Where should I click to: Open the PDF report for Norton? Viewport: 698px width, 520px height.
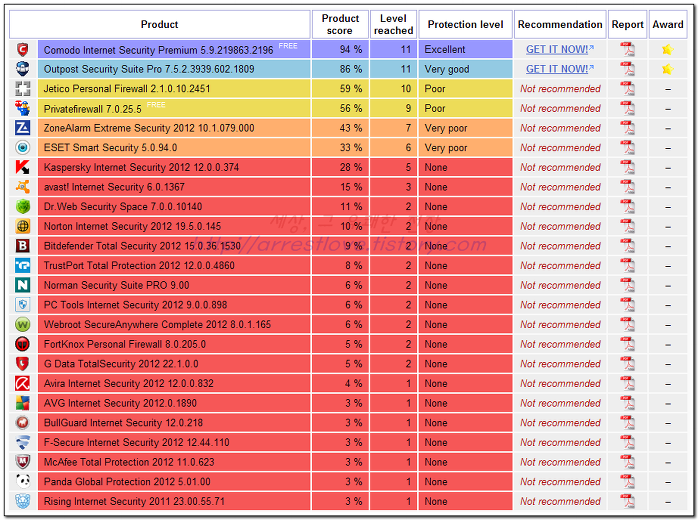(628, 226)
